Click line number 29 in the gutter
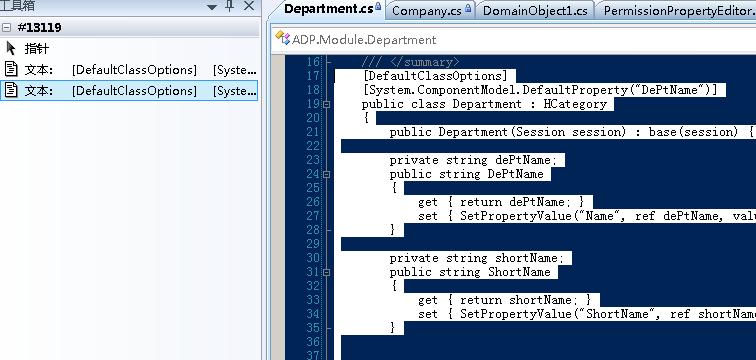This screenshot has width=756, height=360. tap(313, 244)
